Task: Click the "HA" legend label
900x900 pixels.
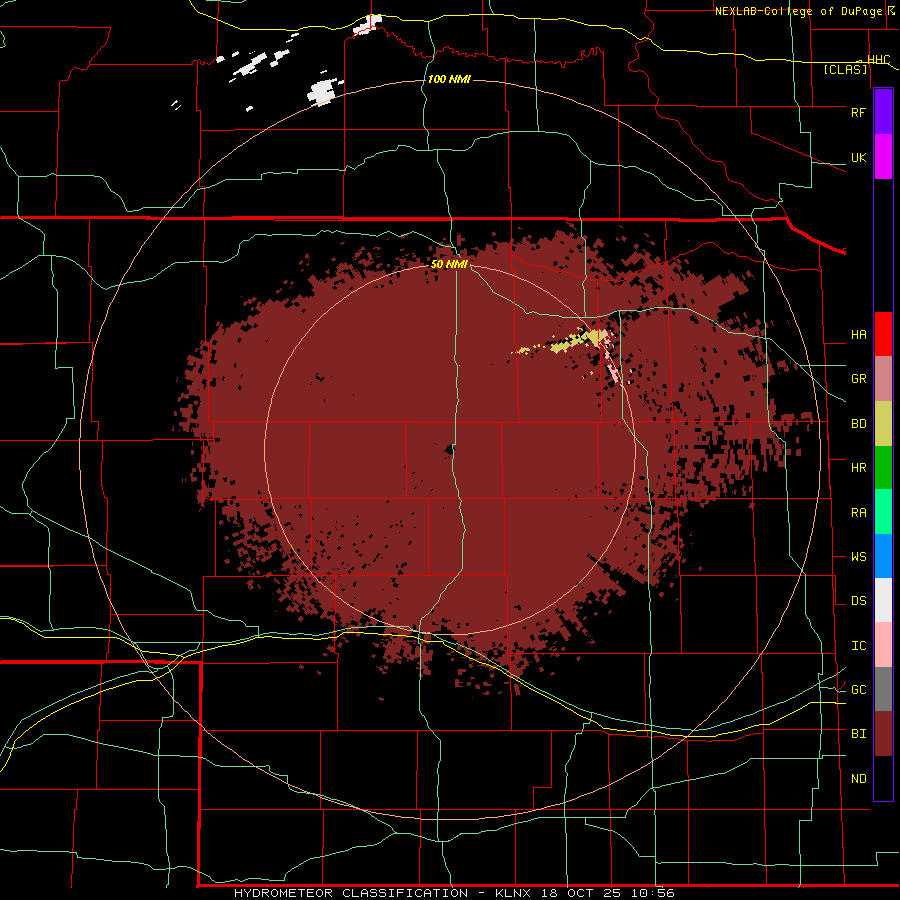Action: (x=858, y=335)
